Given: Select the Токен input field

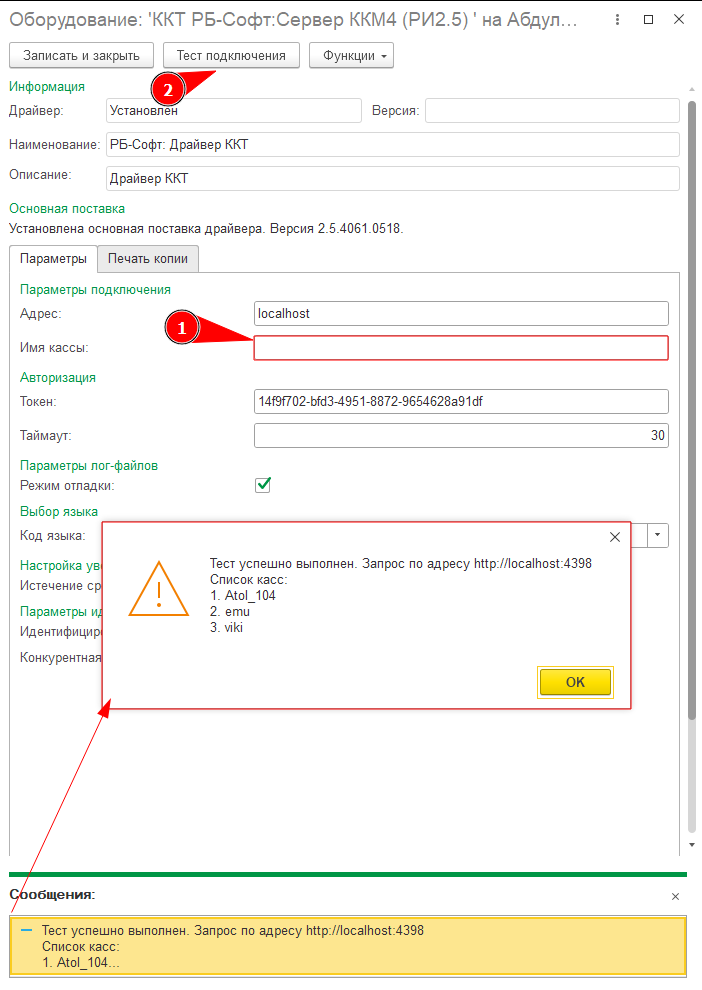Looking at the screenshot, I should tap(461, 402).
